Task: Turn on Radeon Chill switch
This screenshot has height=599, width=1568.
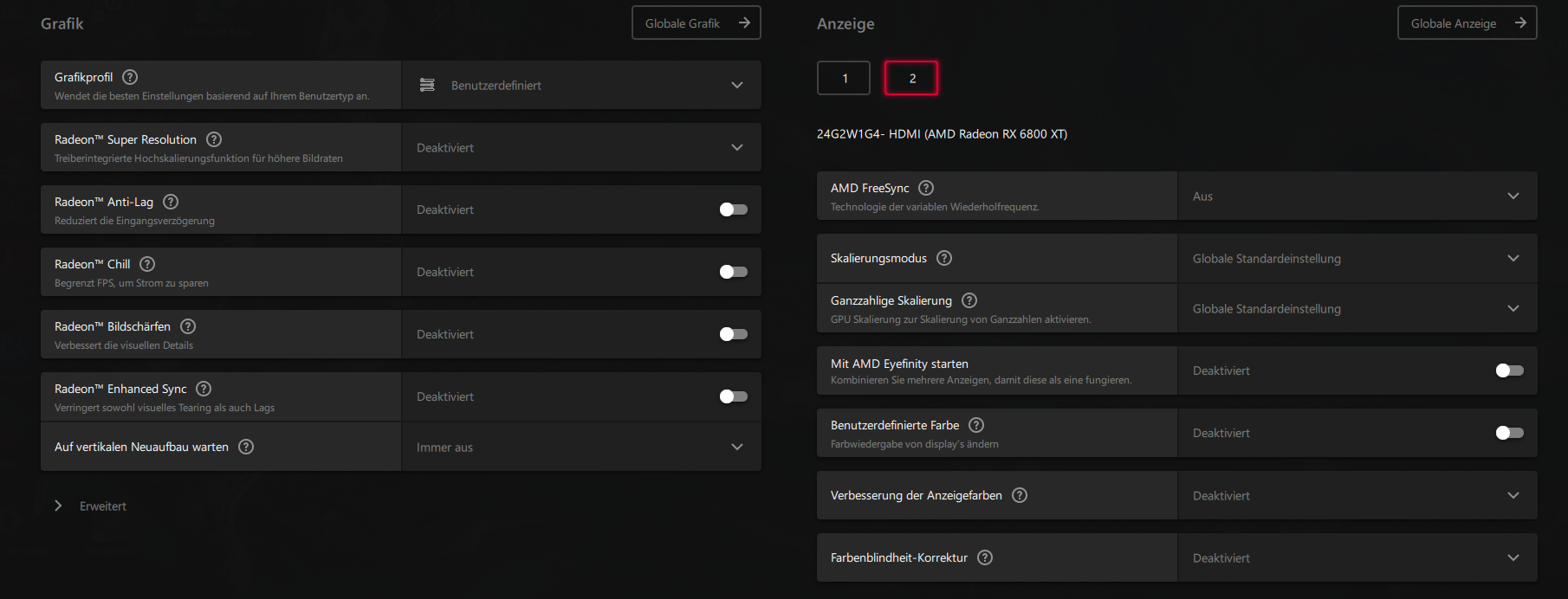Action: (x=734, y=272)
